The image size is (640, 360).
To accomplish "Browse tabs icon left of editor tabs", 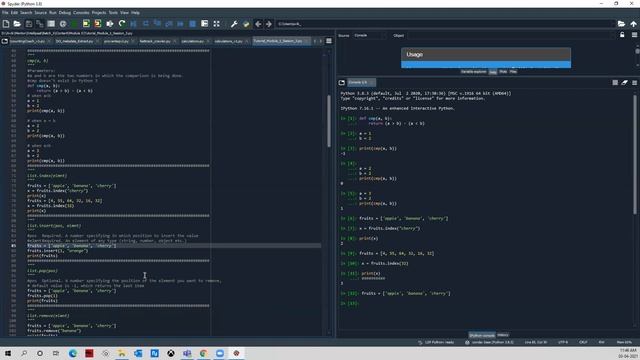I will (x=4, y=41).
